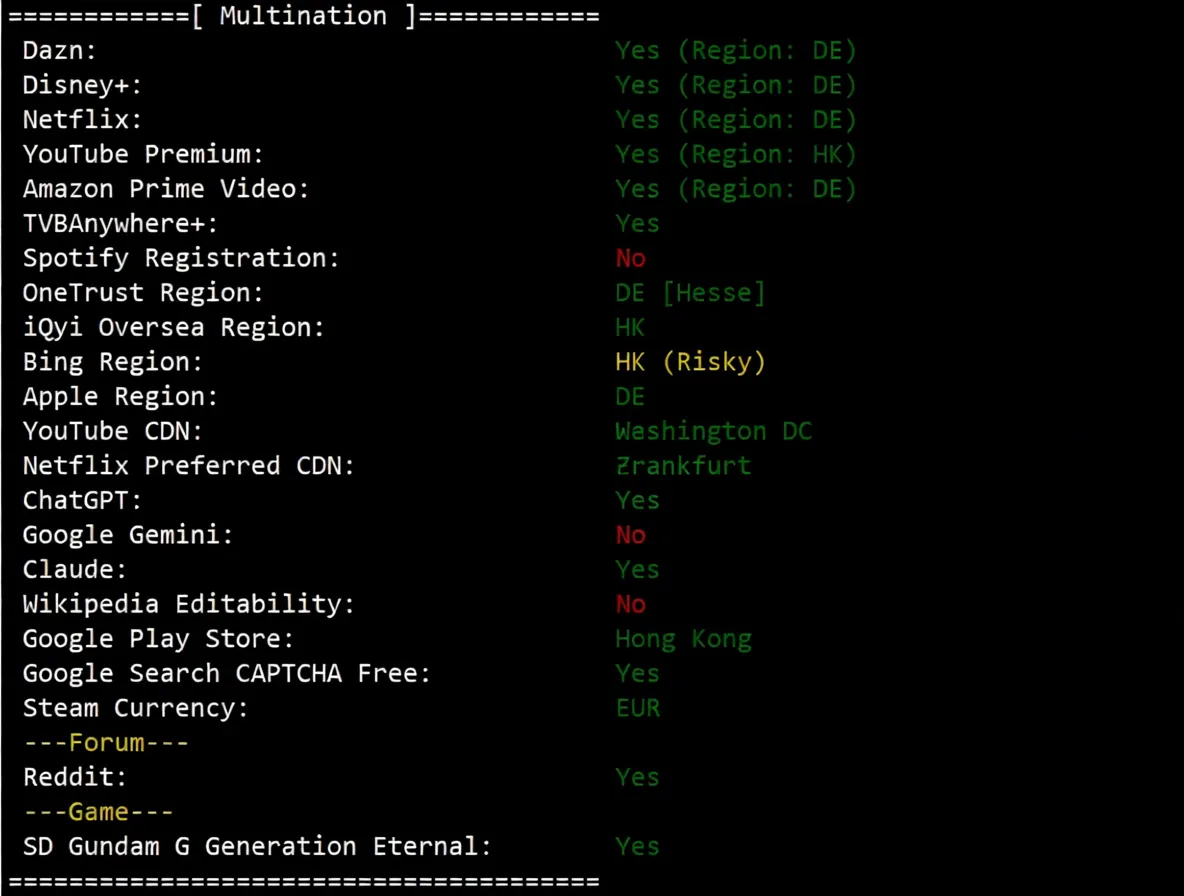Click 'SD Gundam G Generation Eternal:' label

[257, 847]
